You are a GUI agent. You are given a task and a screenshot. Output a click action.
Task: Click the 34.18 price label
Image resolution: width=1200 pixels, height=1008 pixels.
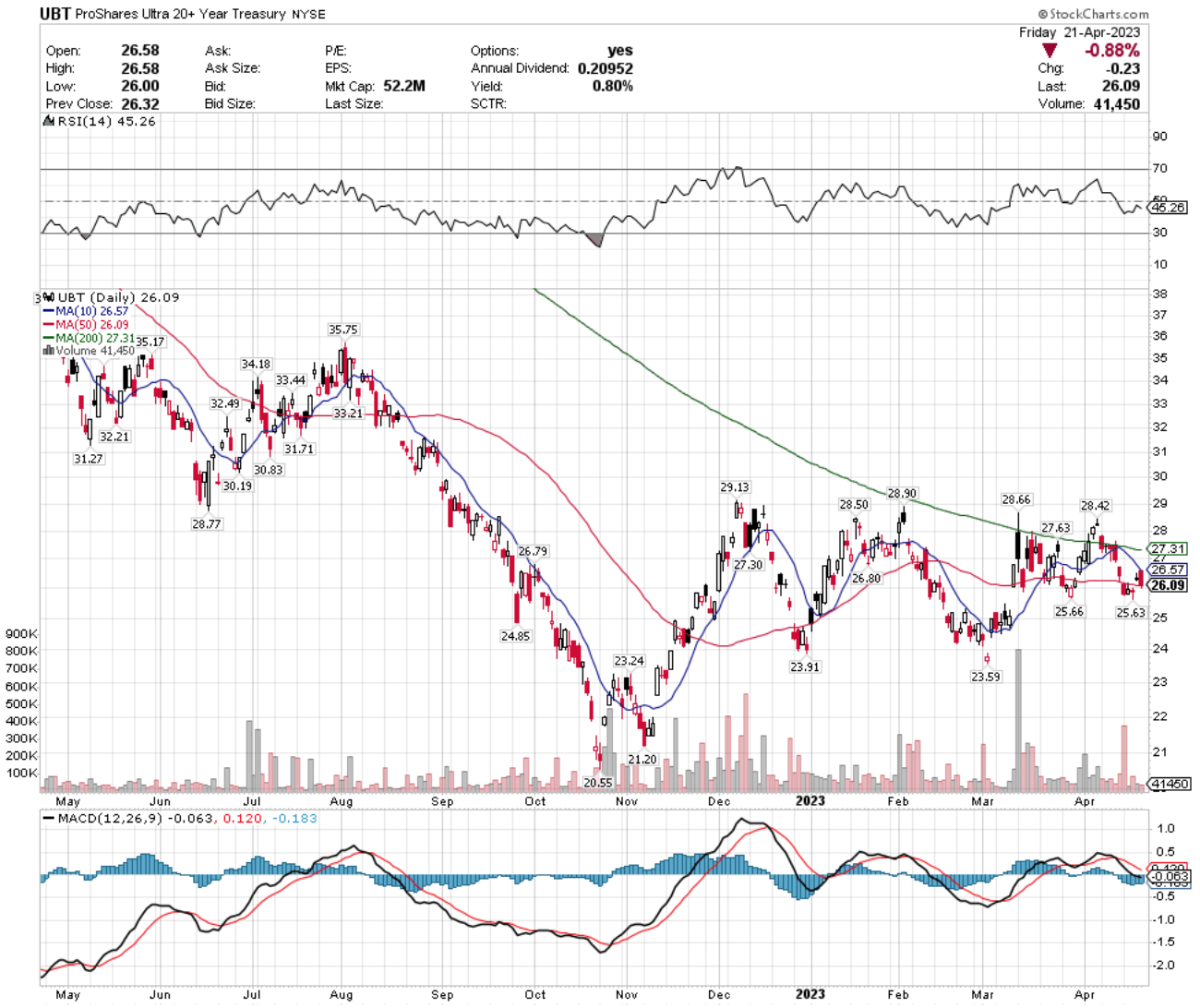[x=256, y=365]
